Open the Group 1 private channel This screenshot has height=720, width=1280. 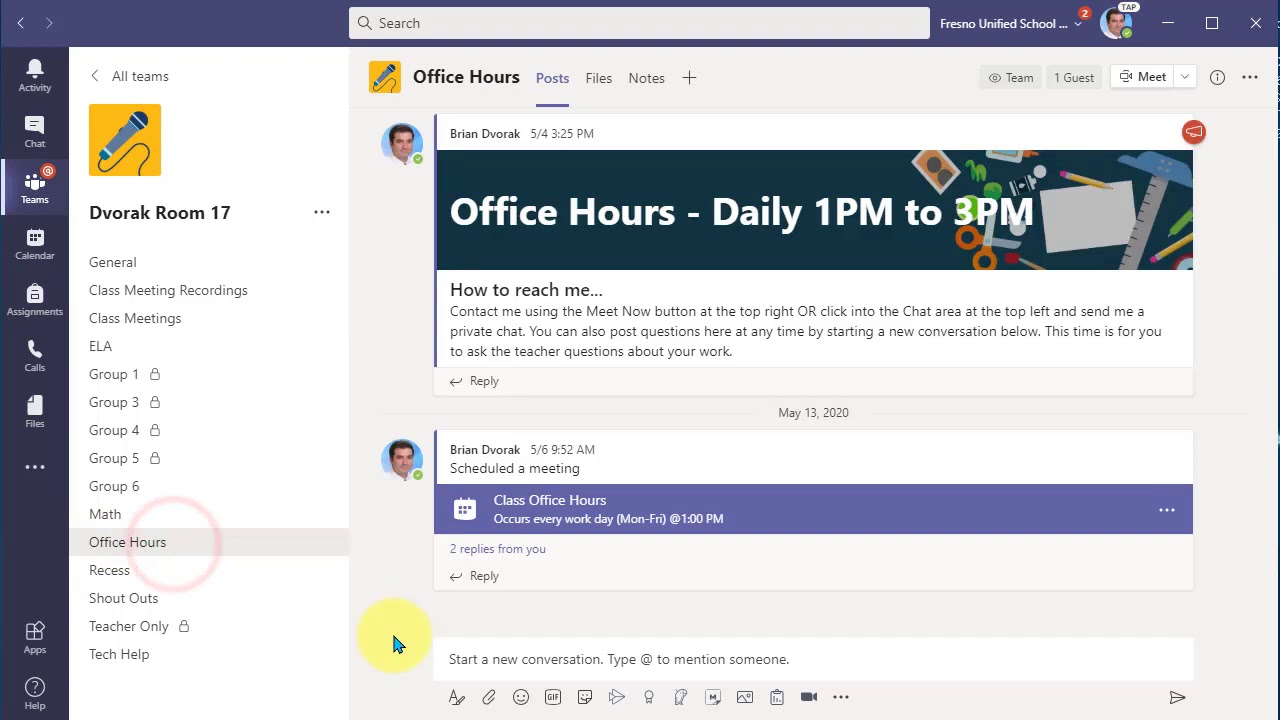click(114, 374)
